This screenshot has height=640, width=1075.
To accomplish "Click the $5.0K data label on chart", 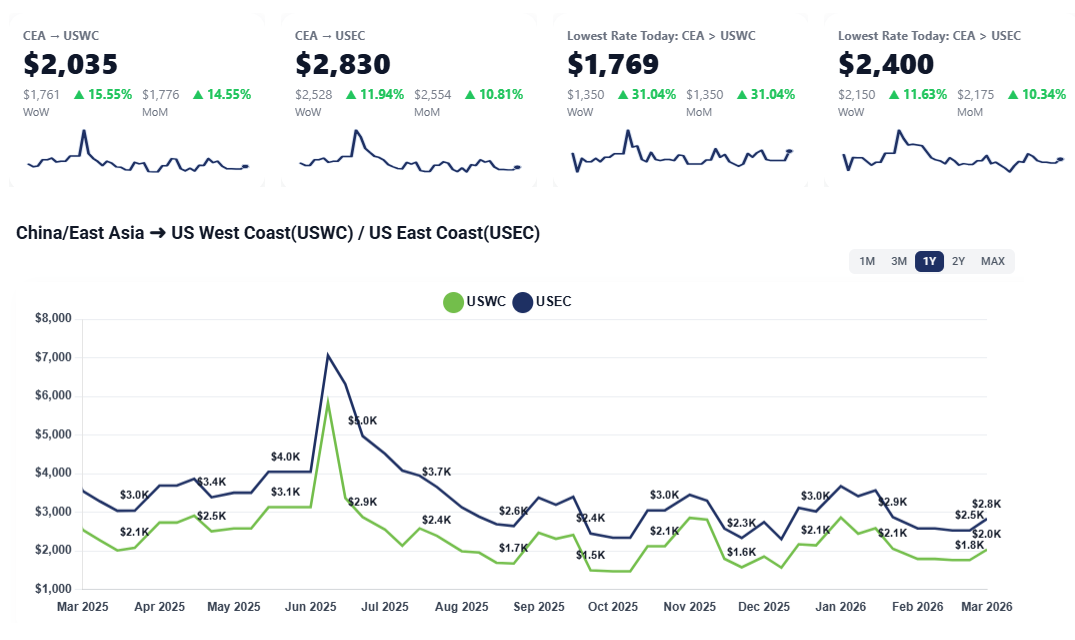I will (362, 421).
